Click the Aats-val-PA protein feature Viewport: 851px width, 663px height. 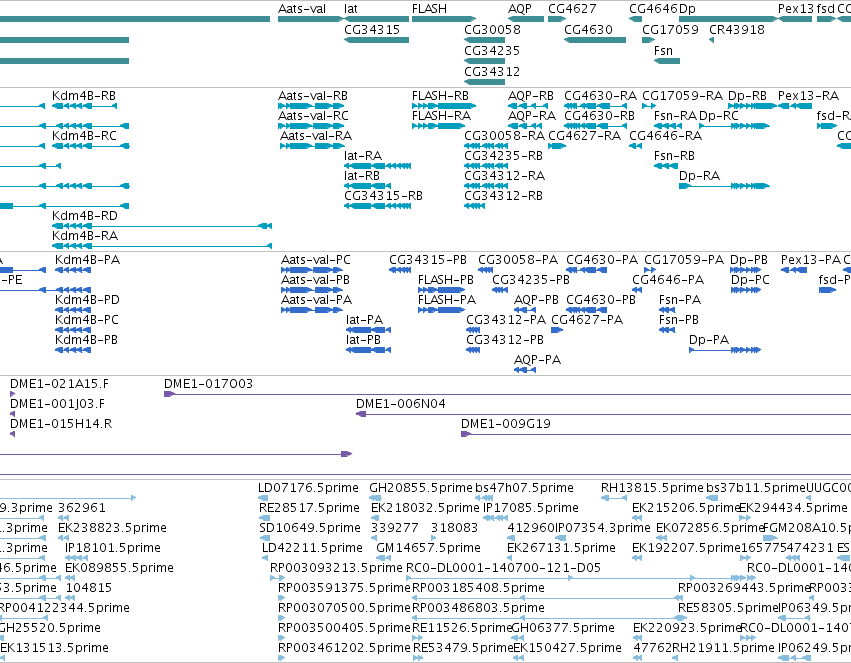point(312,310)
